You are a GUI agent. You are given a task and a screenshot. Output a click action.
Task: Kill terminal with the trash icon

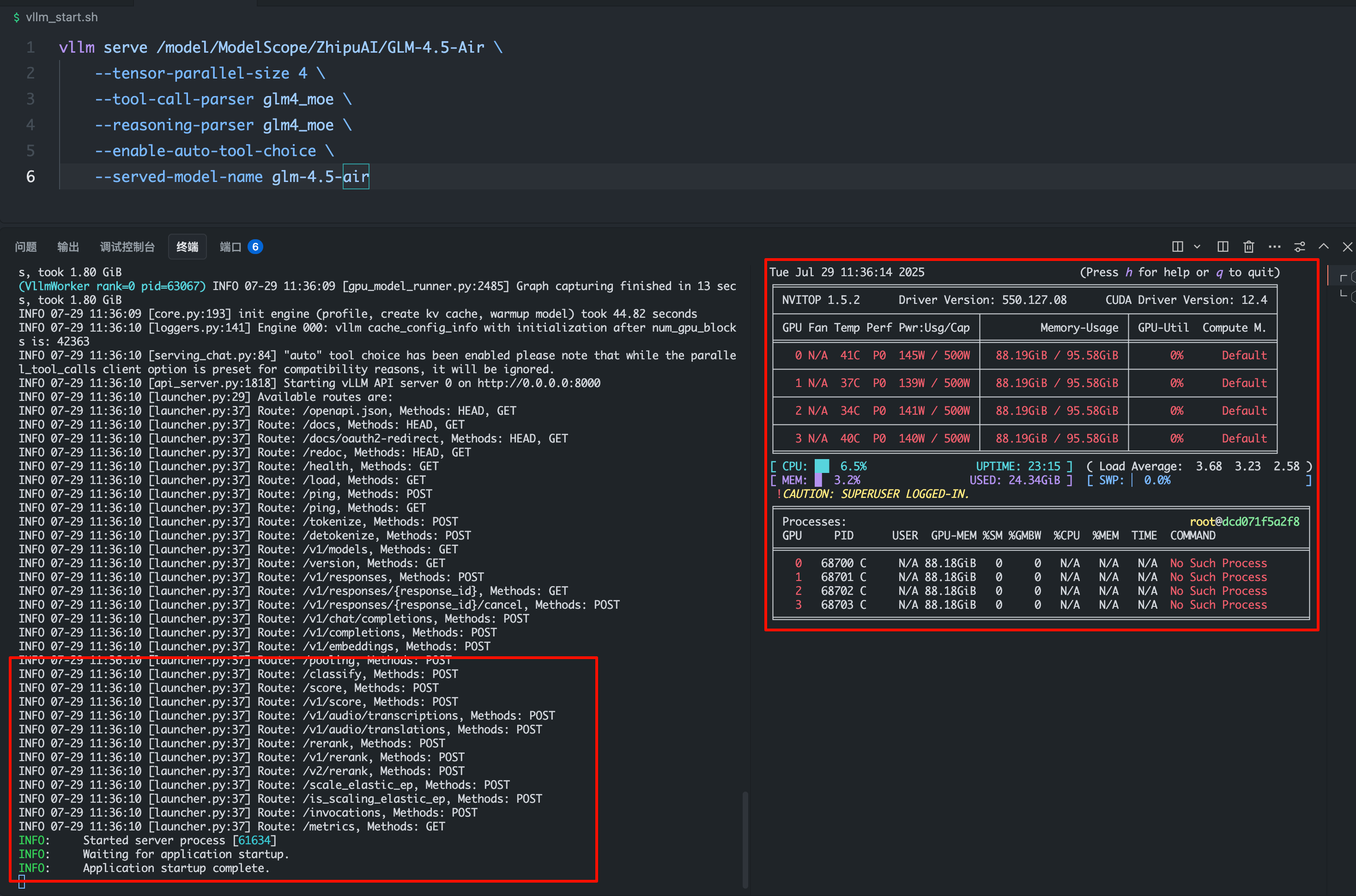tap(1248, 247)
